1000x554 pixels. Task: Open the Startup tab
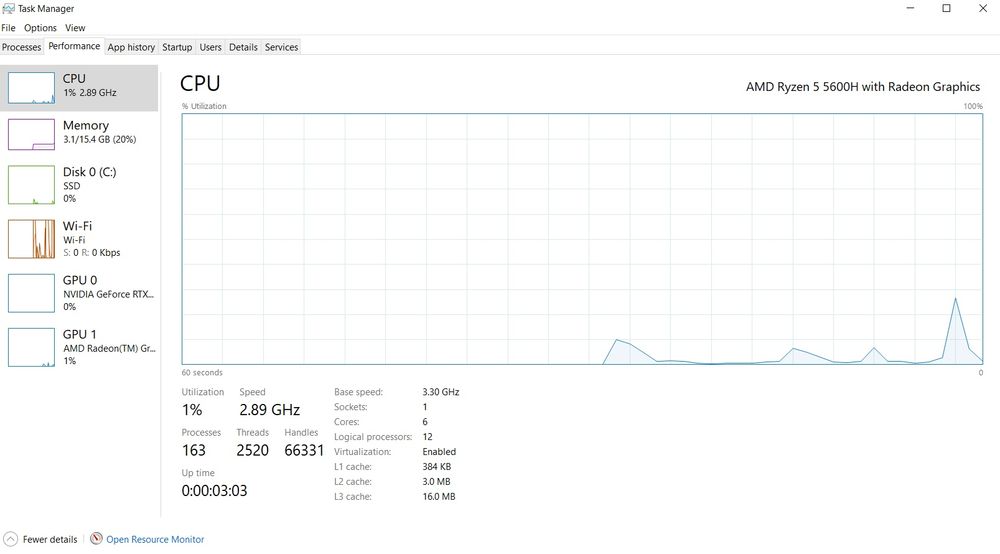point(177,47)
